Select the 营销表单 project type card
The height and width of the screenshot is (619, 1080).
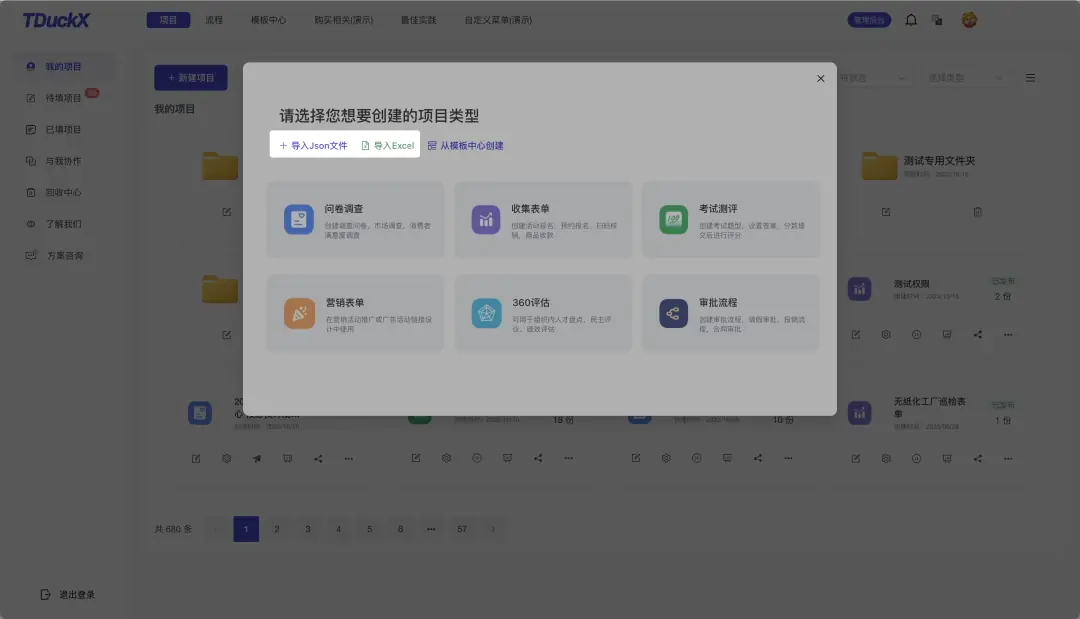tap(355, 313)
